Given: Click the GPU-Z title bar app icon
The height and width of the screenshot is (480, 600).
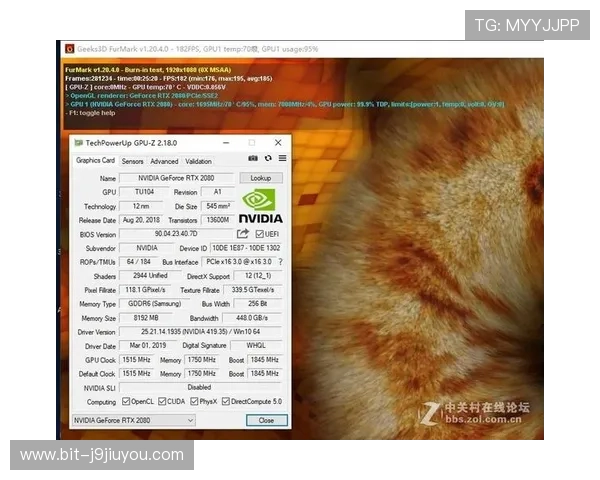Looking at the screenshot, I should (78, 143).
